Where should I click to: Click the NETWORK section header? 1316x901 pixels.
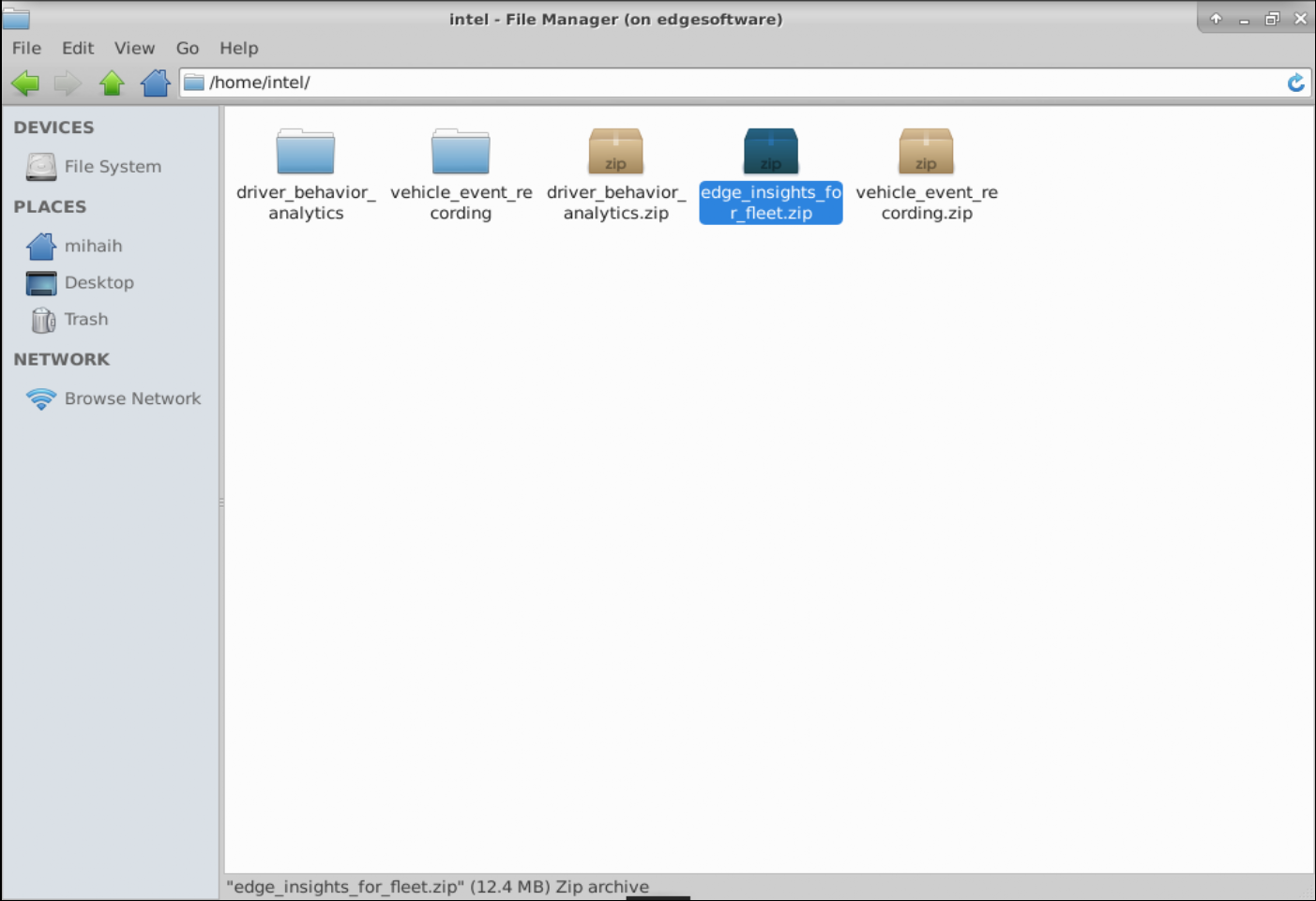click(61, 359)
